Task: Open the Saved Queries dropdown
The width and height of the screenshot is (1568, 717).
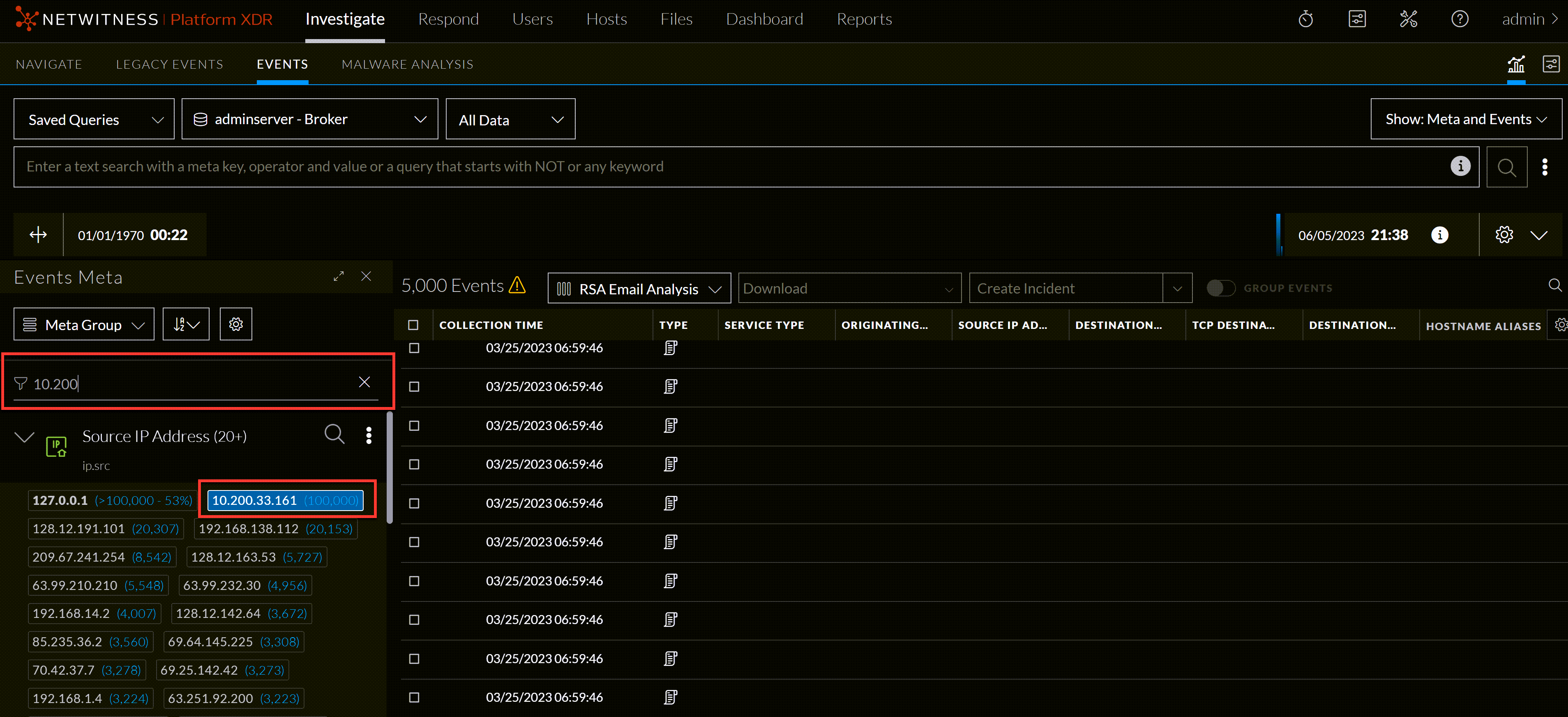Action: click(x=95, y=119)
